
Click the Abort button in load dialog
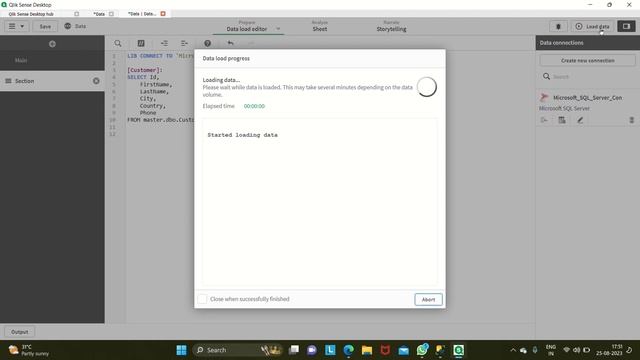coord(428,299)
